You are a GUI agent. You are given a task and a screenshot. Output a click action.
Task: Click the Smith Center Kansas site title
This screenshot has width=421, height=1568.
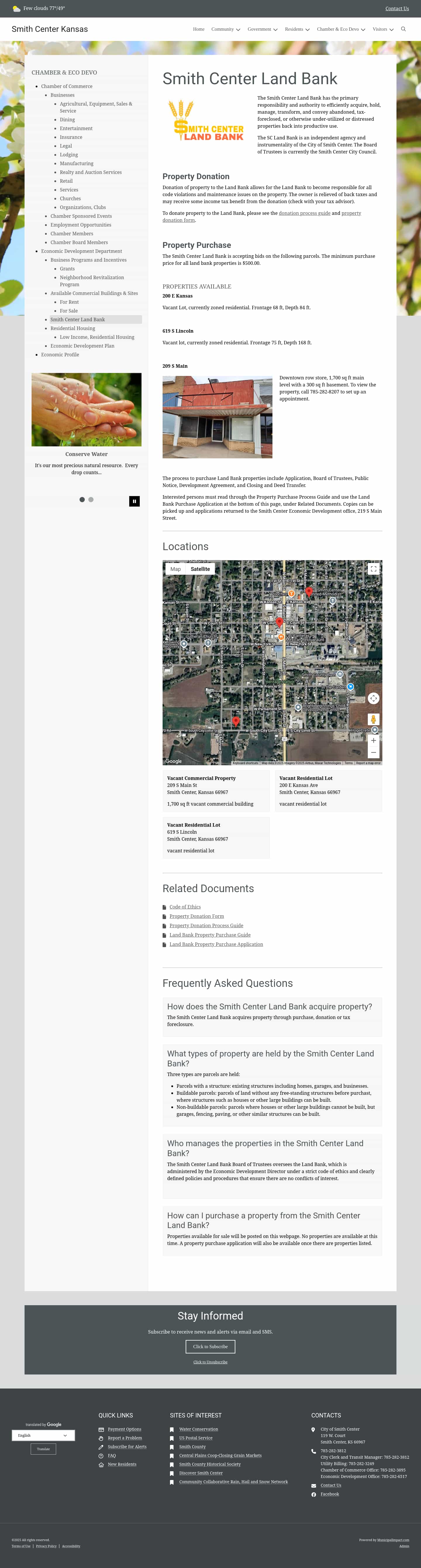click(50, 29)
